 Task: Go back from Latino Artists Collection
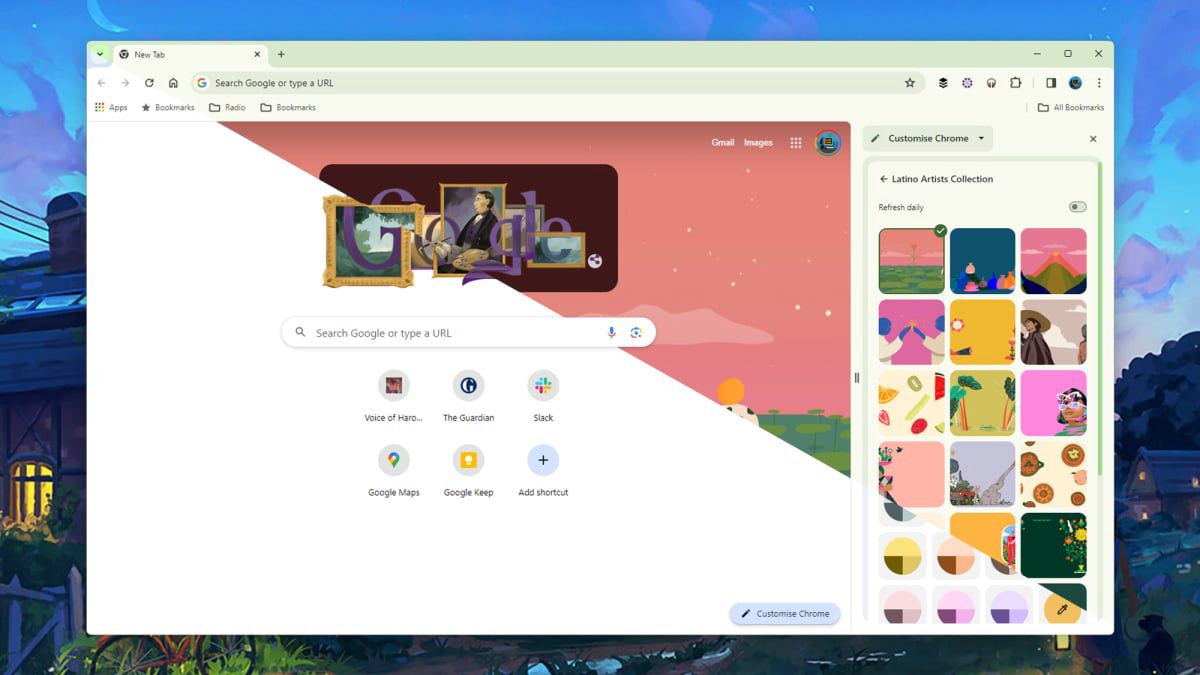[x=884, y=179]
